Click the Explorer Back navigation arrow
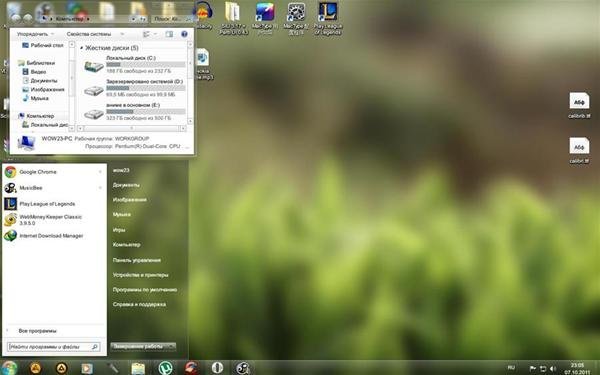 tap(16, 18)
